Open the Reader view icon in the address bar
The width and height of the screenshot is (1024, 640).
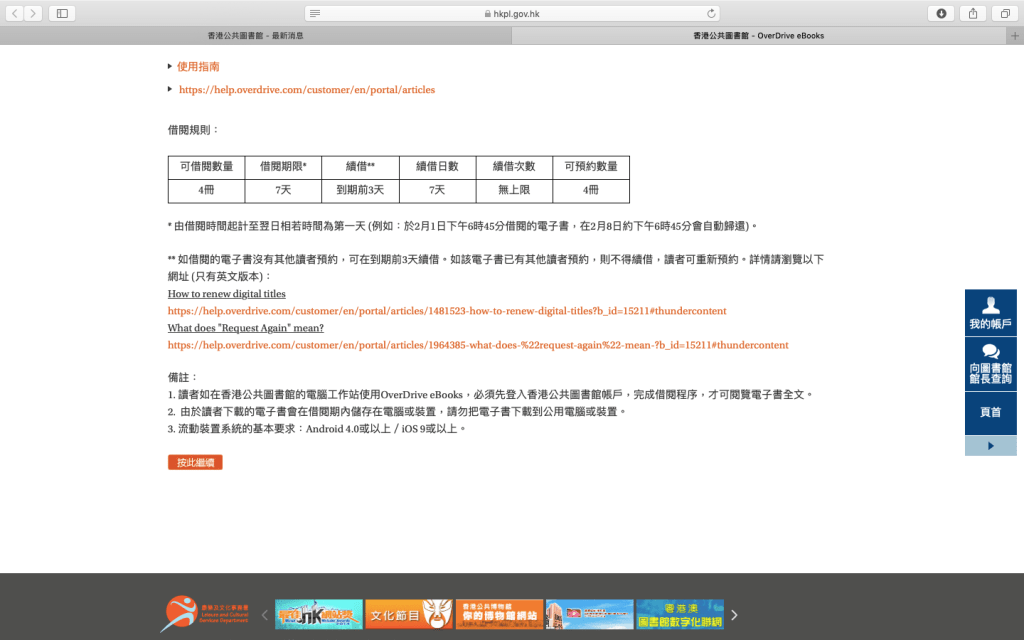[x=315, y=13]
